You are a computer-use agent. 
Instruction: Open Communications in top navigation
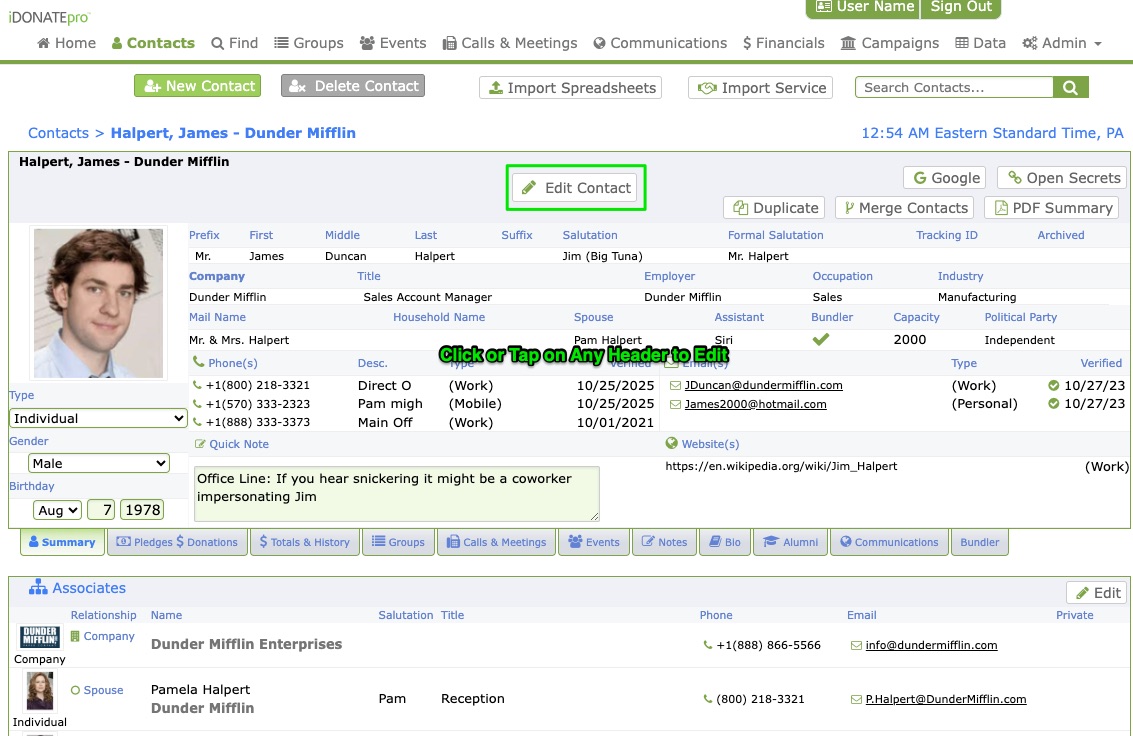660,43
